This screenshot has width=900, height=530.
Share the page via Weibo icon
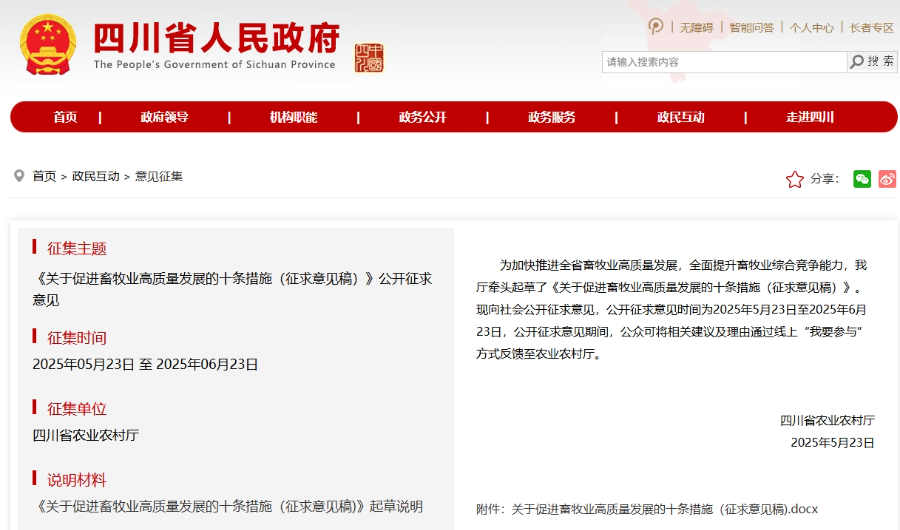click(x=888, y=179)
